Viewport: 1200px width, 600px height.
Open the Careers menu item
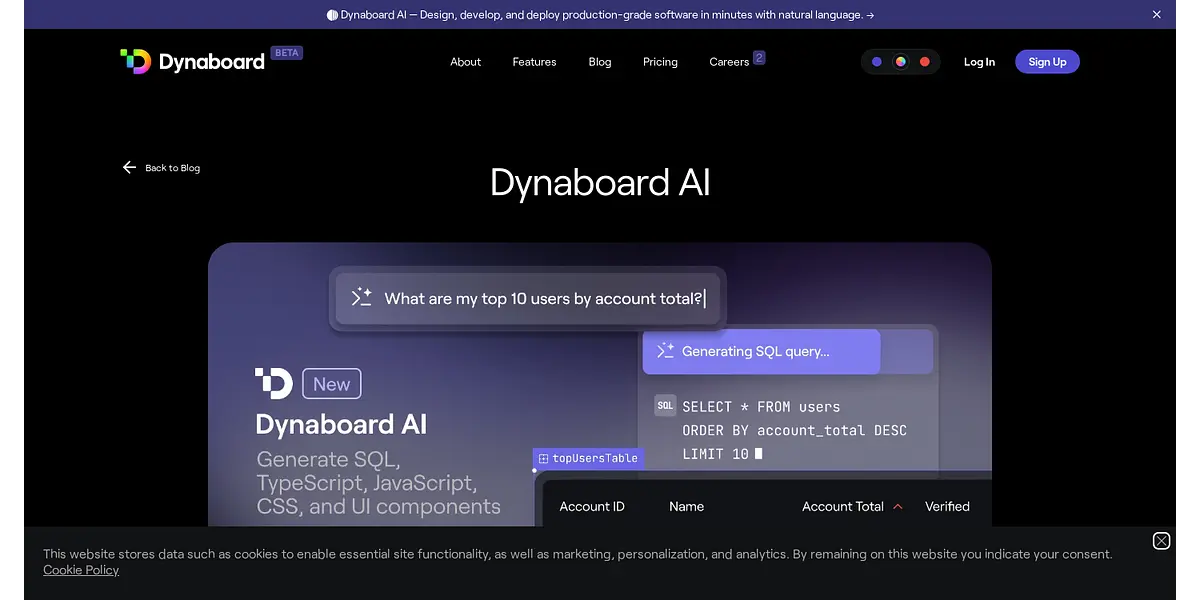click(x=729, y=62)
